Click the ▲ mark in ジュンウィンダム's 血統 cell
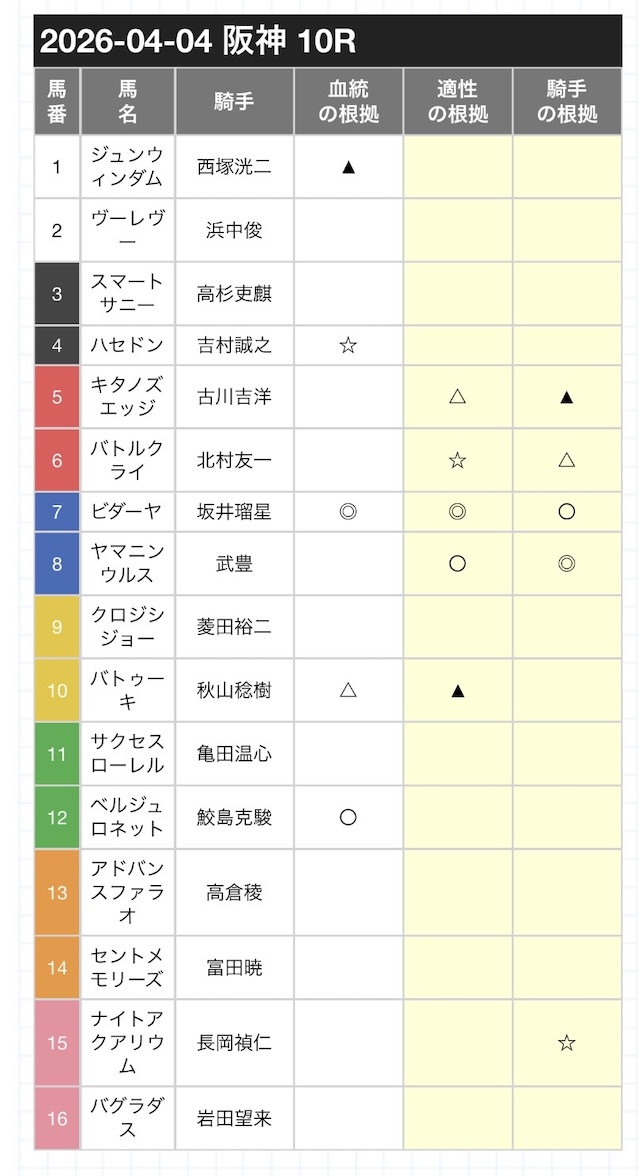Image resolution: width=640 pixels, height=1176 pixels. coord(348,167)
